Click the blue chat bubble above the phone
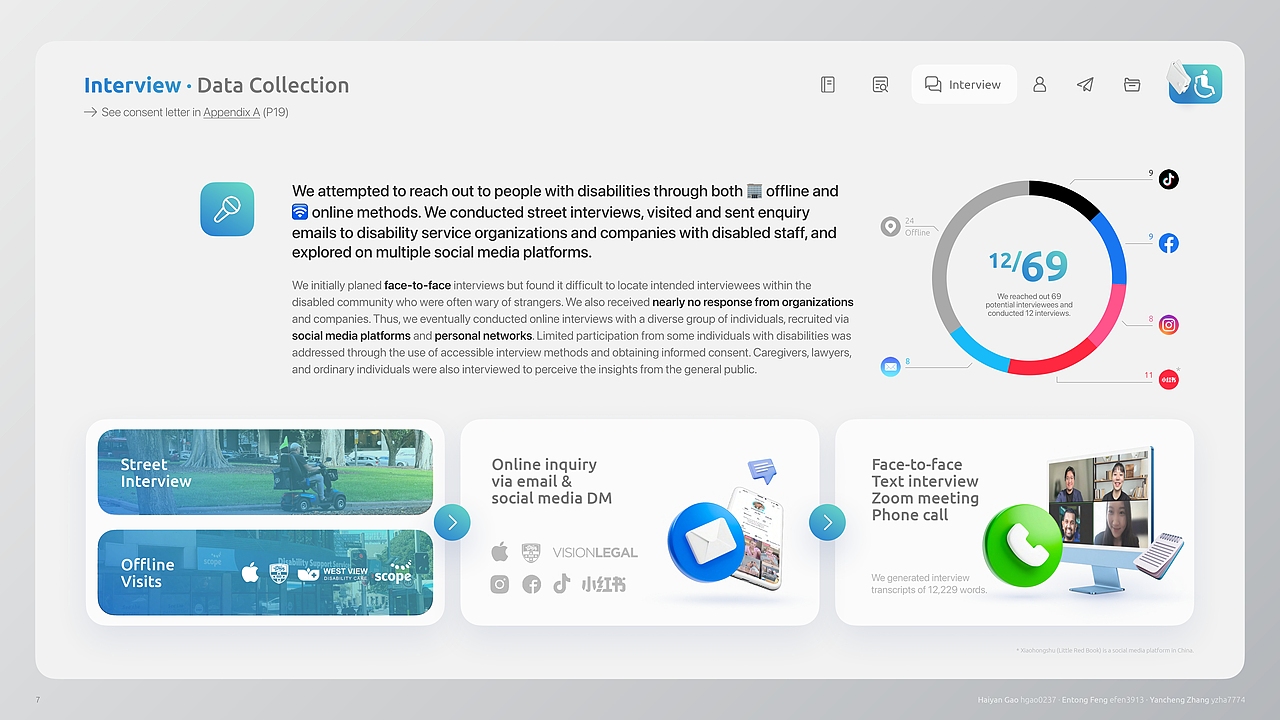This screenshot has width=1280, height=720. click(762, 471)
